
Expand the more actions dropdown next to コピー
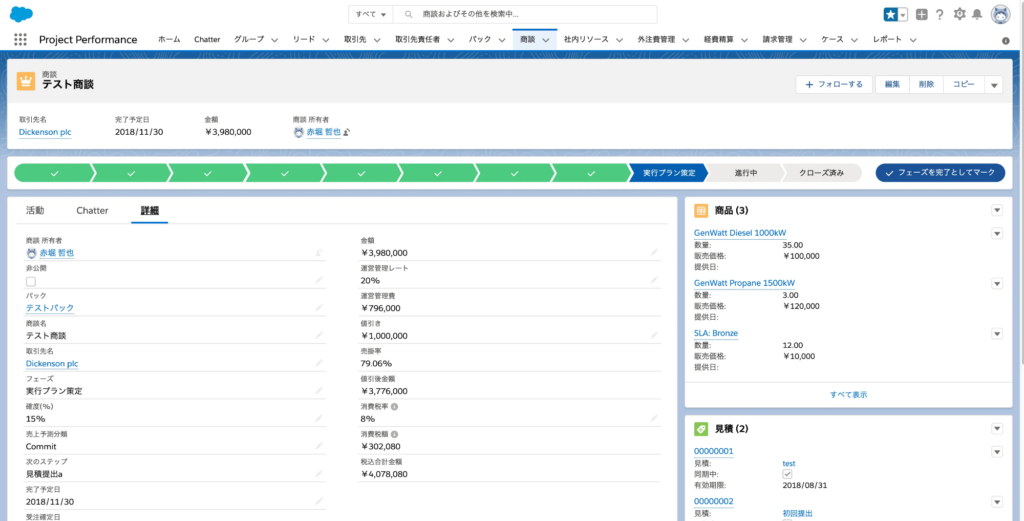pos(993,85)
